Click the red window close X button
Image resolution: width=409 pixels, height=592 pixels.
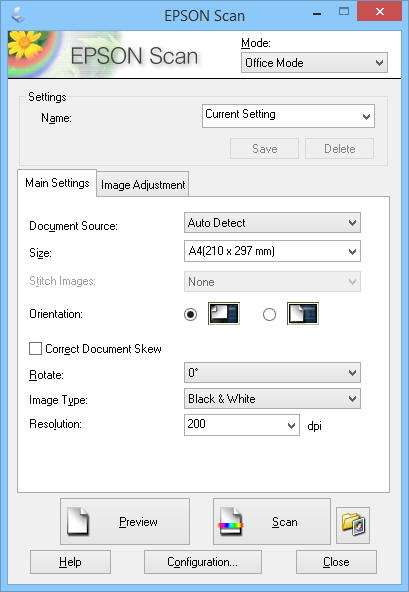coord(380,12)
